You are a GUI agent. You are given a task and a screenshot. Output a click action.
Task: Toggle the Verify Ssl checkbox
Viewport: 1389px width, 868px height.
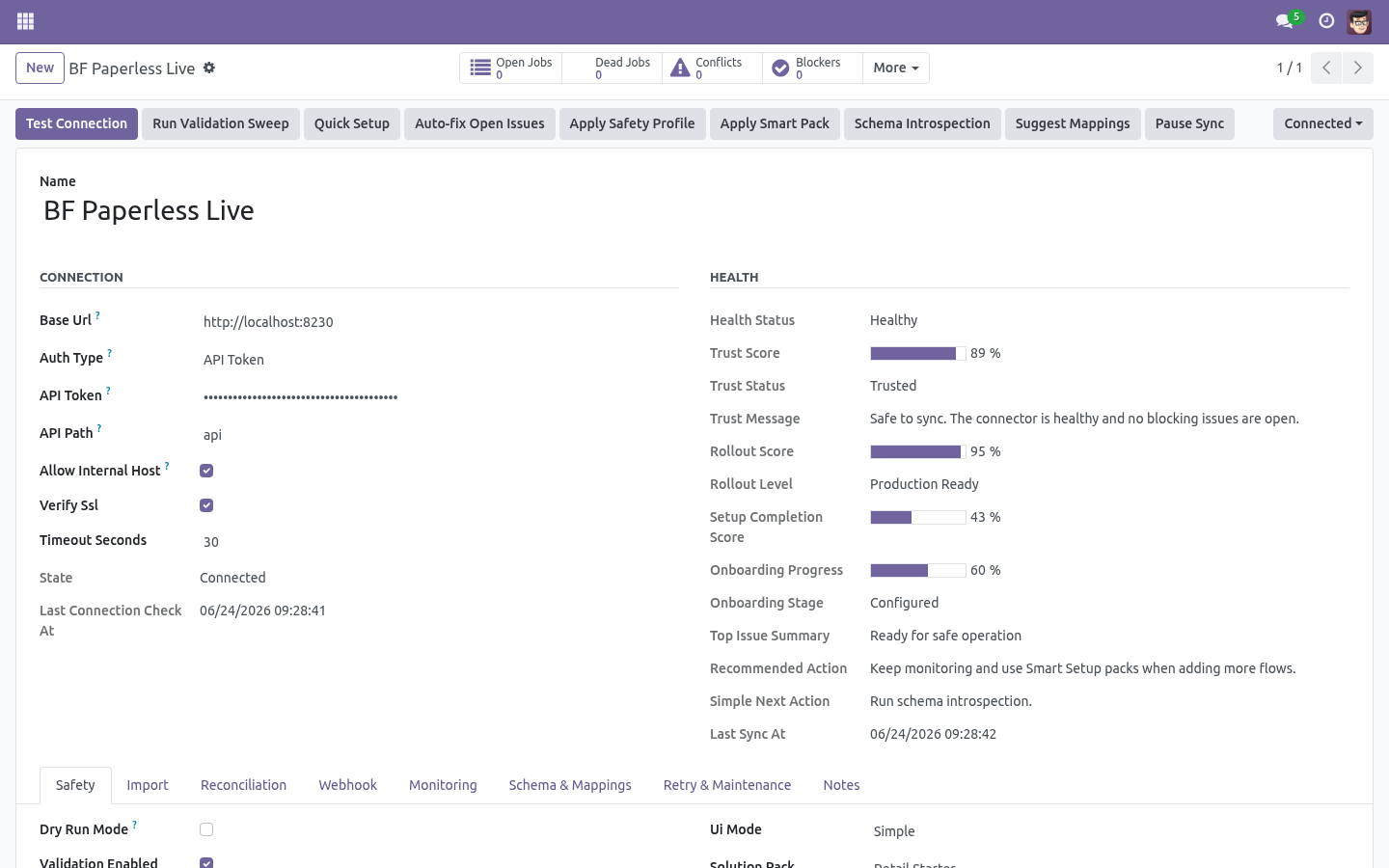[206, 505]
